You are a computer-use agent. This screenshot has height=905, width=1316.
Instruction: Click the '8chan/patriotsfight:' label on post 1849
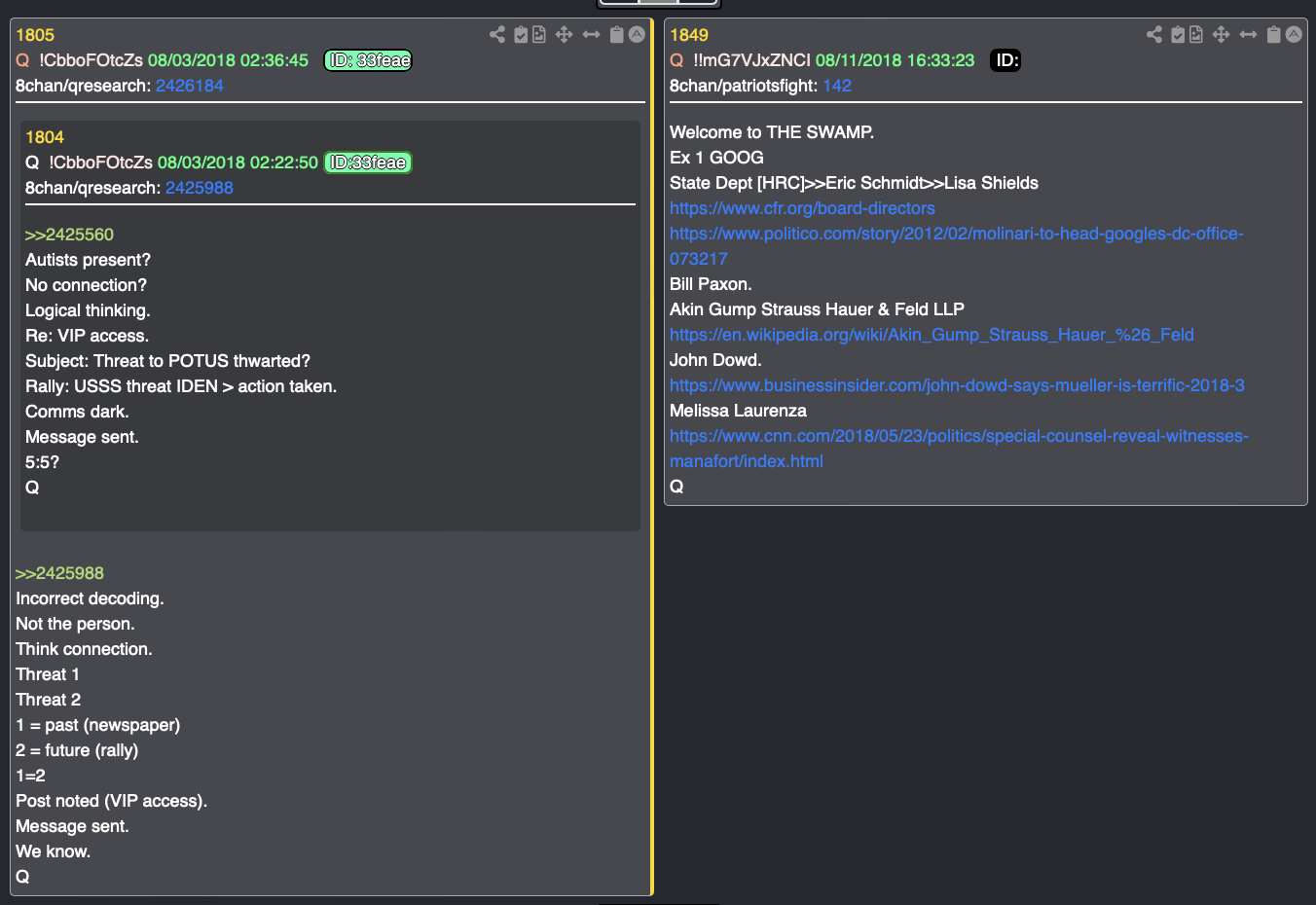point(744,86)
